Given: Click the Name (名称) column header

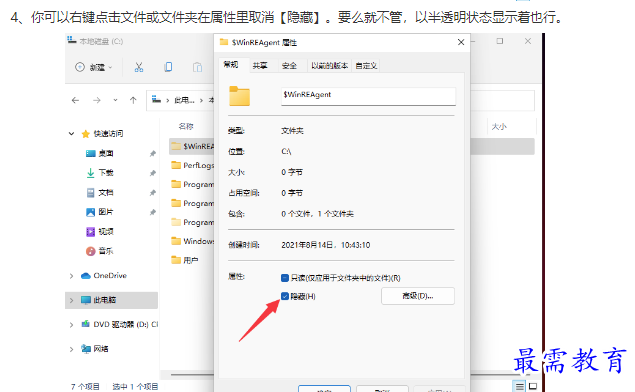Looking at the screenshot, I should [x=186, y=126].
